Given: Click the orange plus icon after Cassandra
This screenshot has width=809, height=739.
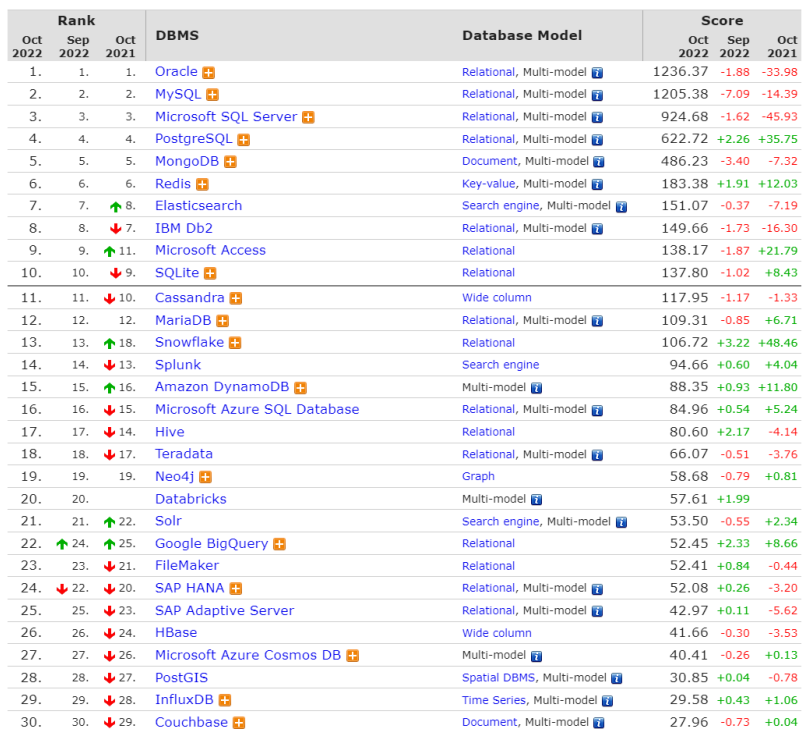Looking at the screenshot, I should click(x=236, y=298).
